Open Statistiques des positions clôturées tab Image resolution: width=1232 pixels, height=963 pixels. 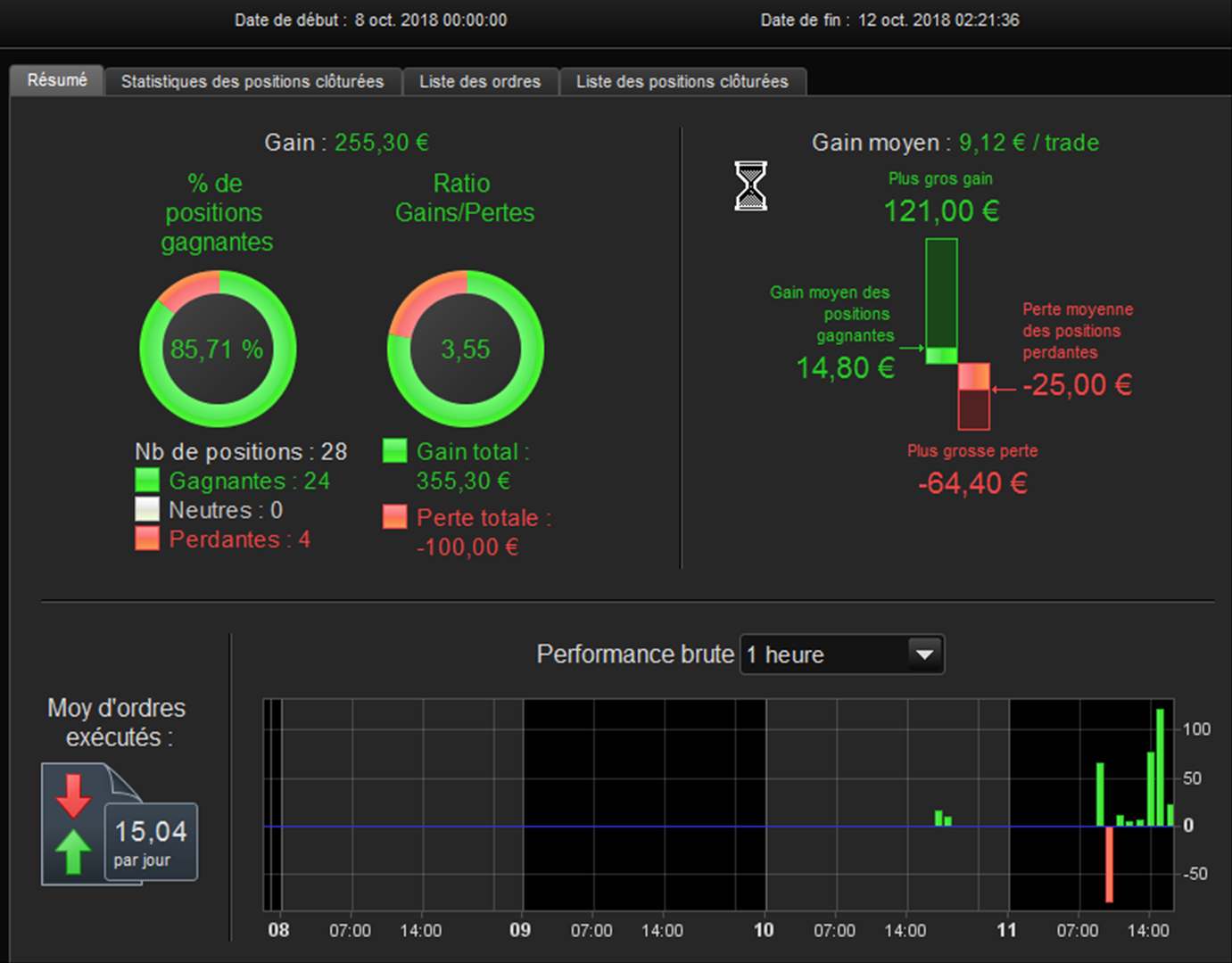tap(252, 81)
